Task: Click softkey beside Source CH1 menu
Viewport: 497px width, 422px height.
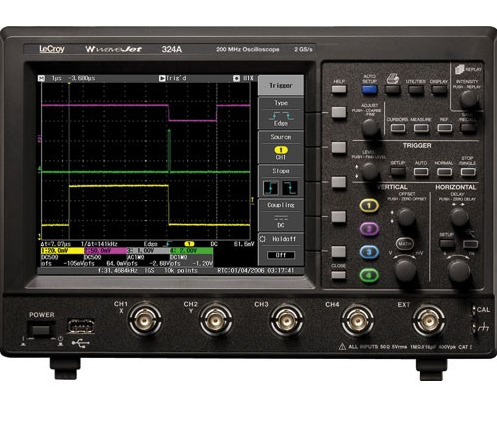Action: click(339, 147)
